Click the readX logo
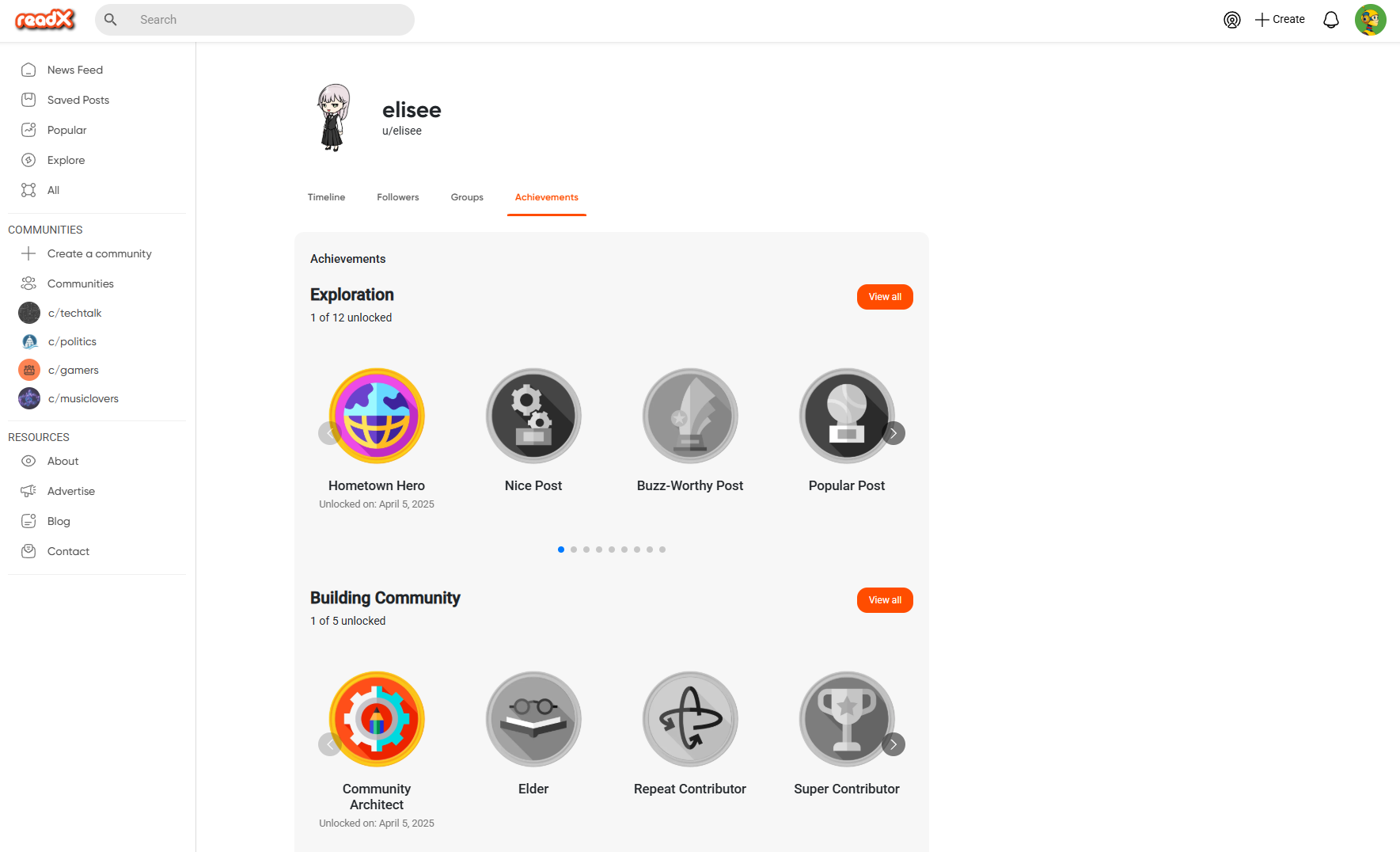 pyautogui.click(x=45, y=20)
